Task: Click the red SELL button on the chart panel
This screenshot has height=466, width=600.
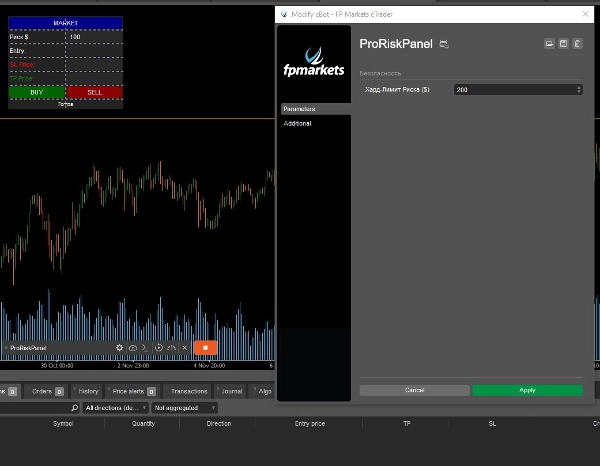Action: (x=95, y=92)
